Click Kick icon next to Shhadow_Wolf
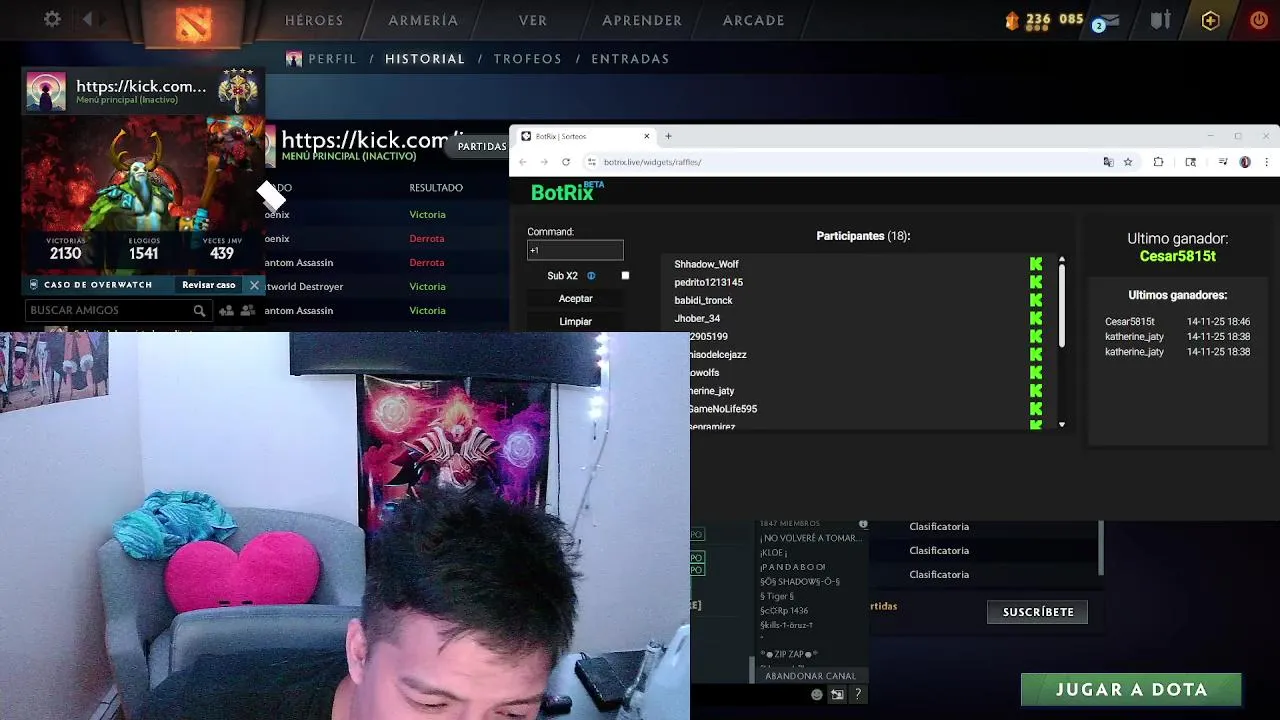1280x720 pixels. tap(1036, 264)
